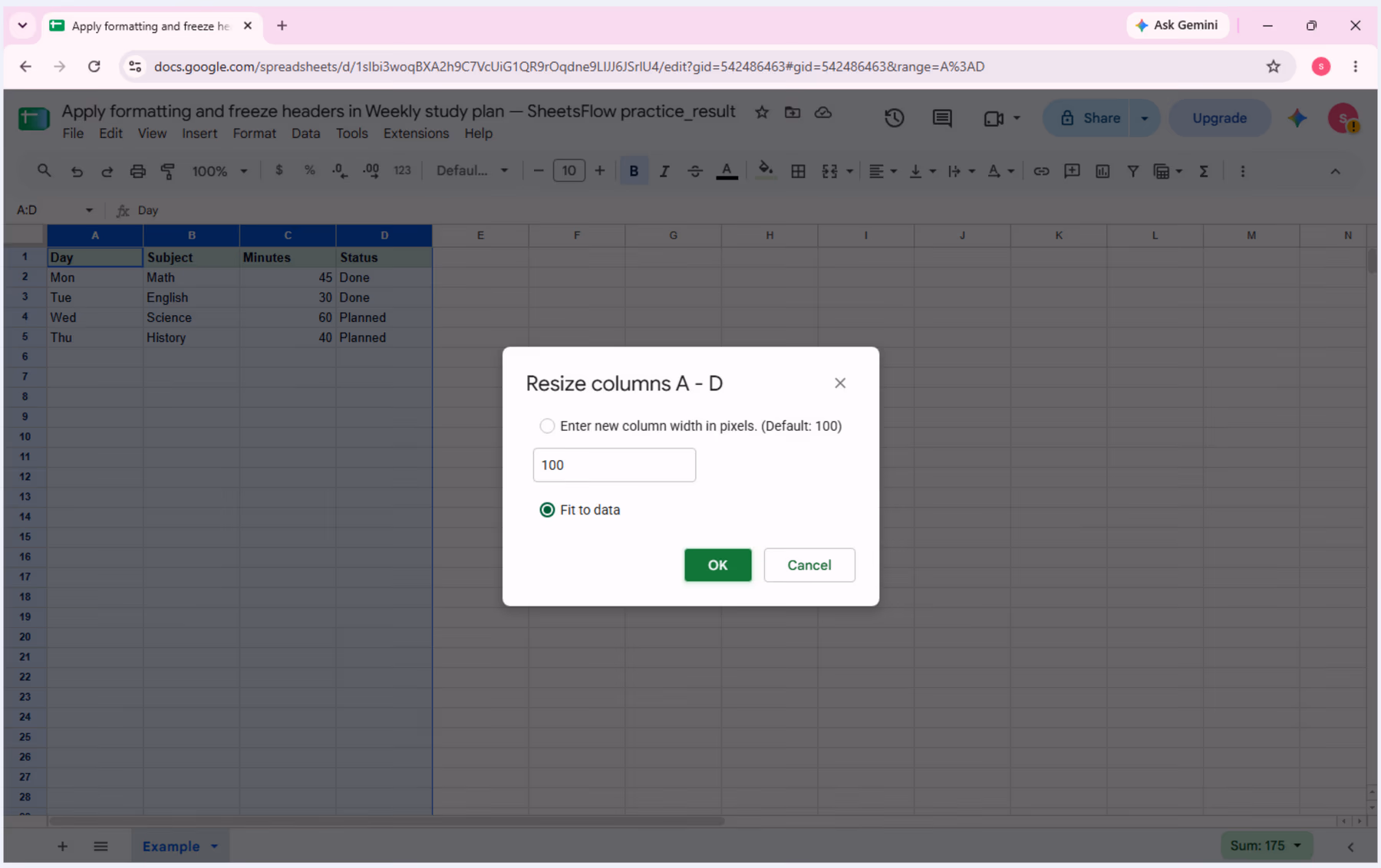Click the Ask Gemini button
Screen dimensions: 1381x868
click(1177, 25)
